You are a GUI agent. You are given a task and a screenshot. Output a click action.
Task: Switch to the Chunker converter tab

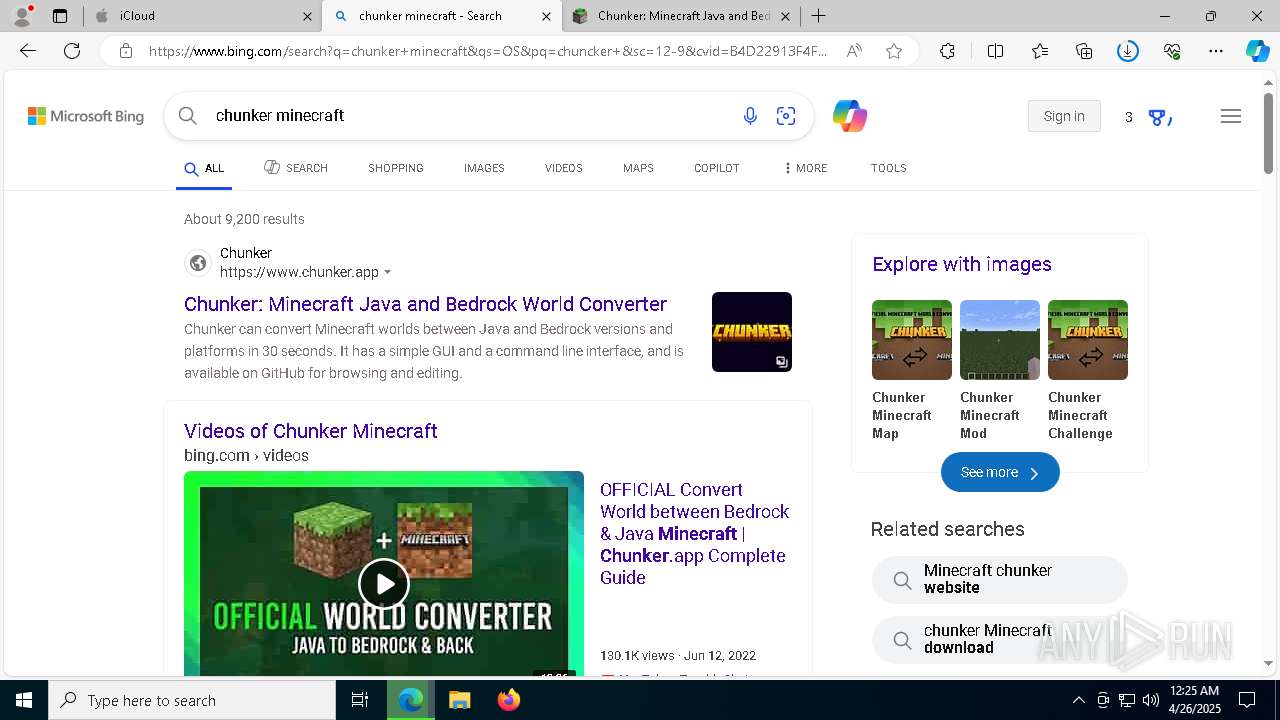tap(680, 16)
